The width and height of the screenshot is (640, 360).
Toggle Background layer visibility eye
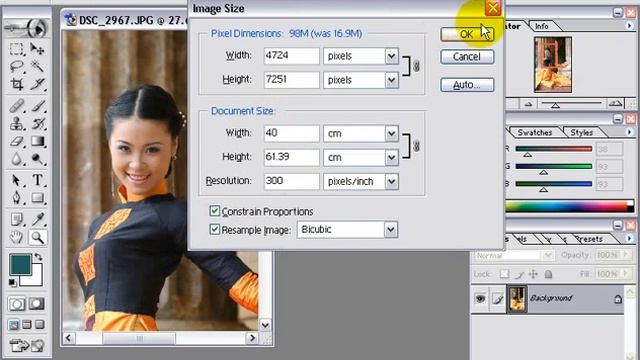tap(480, 298)
